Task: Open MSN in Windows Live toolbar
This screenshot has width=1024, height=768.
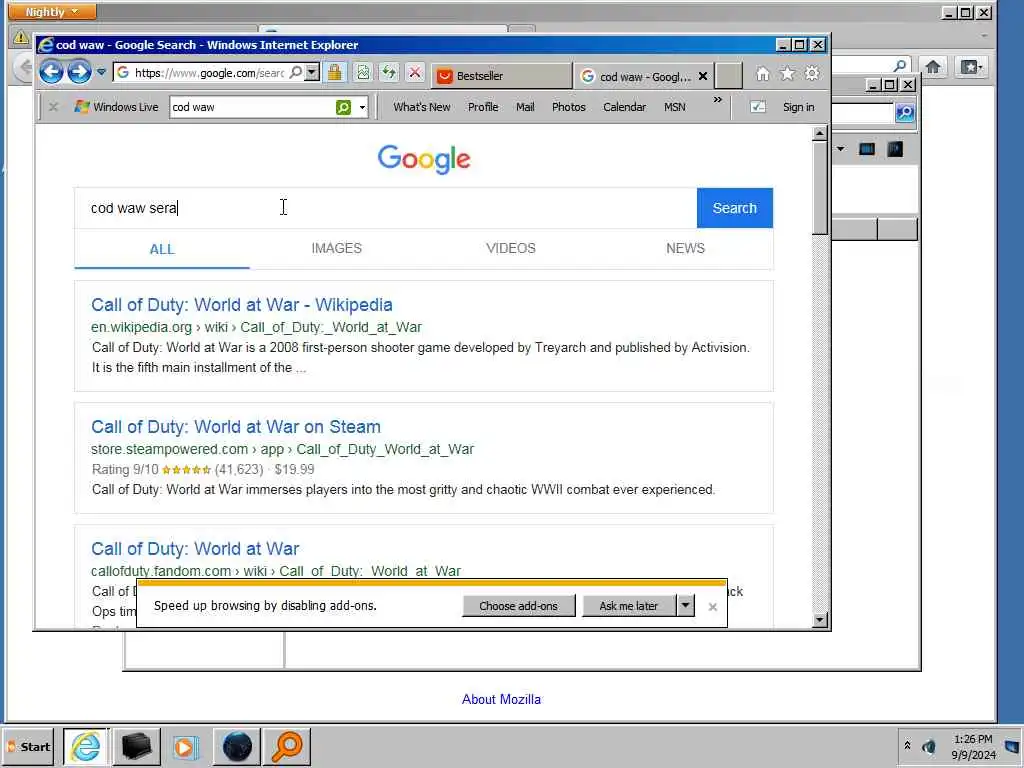Action: pyautogui.click(x=675, y=107)
